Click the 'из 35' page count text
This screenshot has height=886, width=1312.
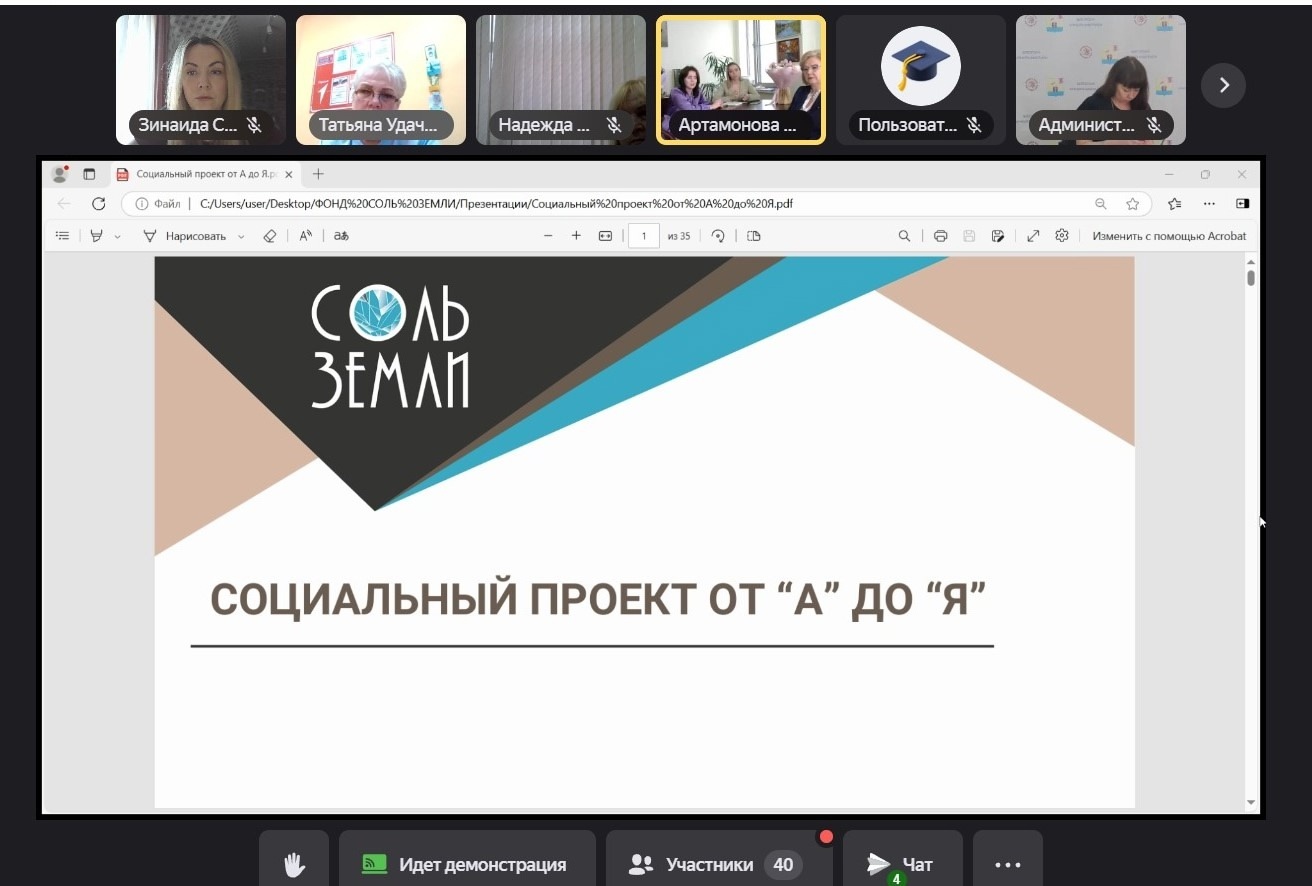point(679,236)
